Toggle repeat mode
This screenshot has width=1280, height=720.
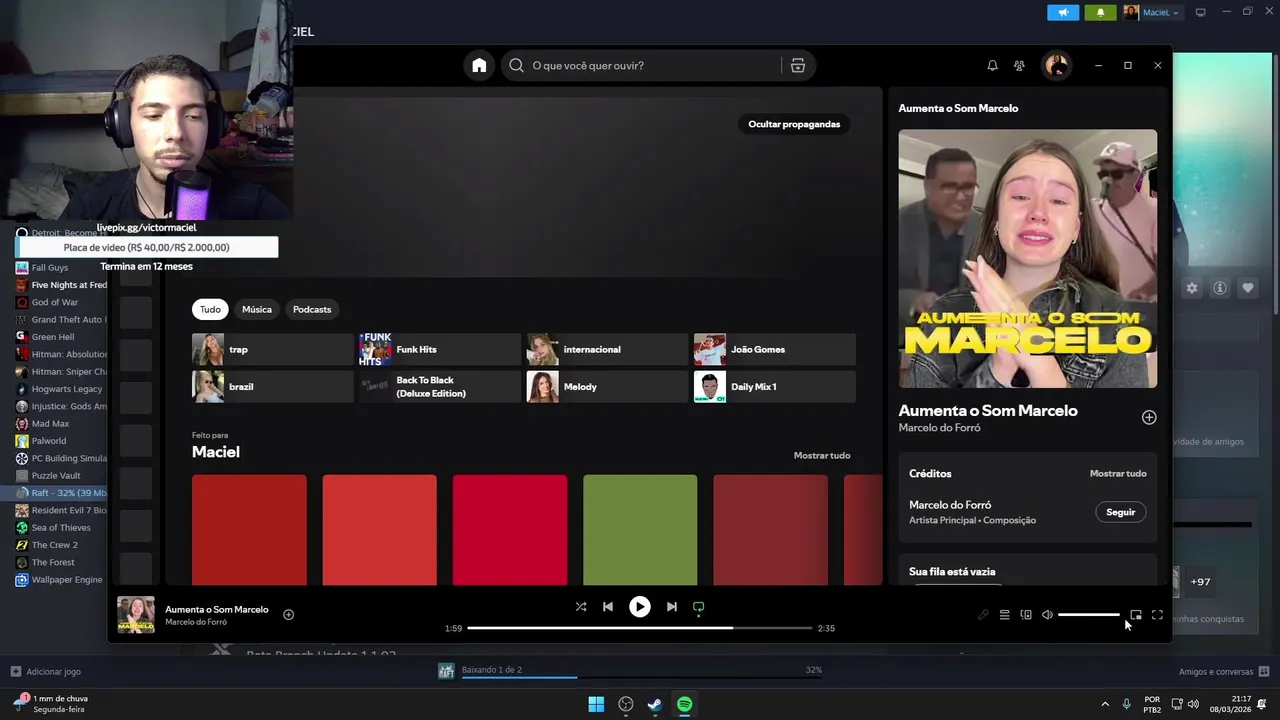[x=699, y=606]
